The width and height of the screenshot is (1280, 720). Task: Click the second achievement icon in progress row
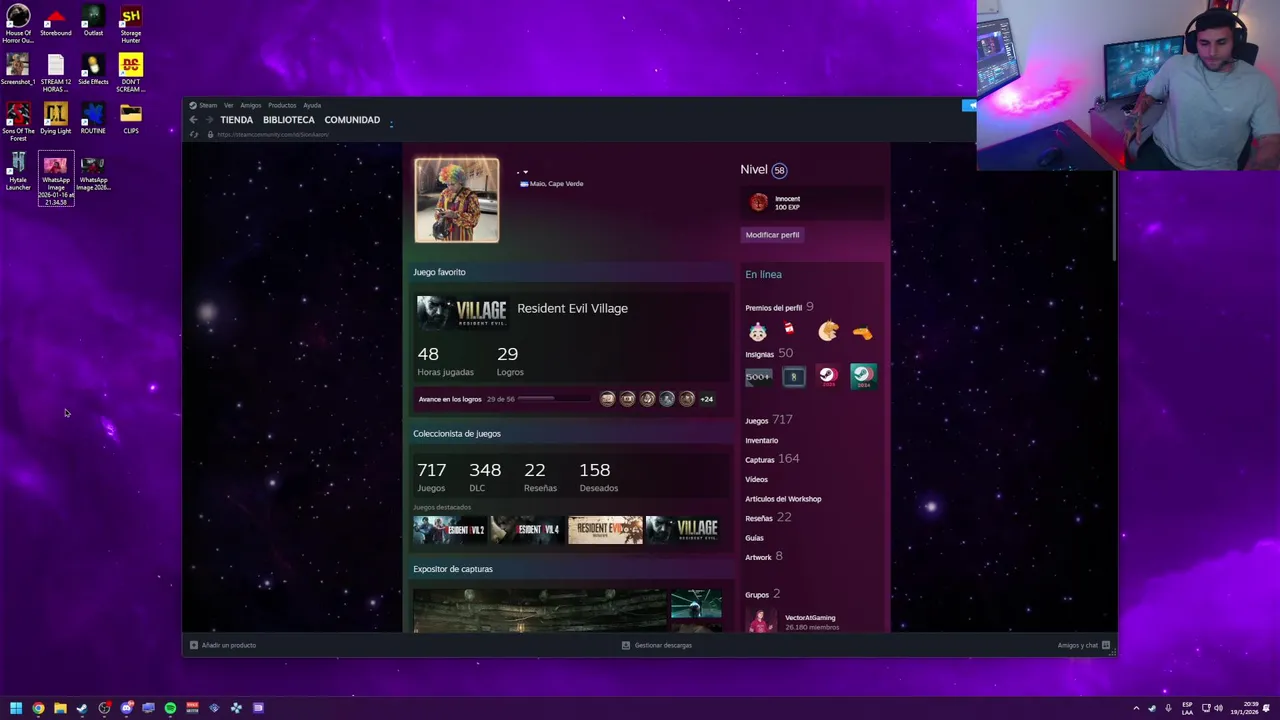point(627,399)
